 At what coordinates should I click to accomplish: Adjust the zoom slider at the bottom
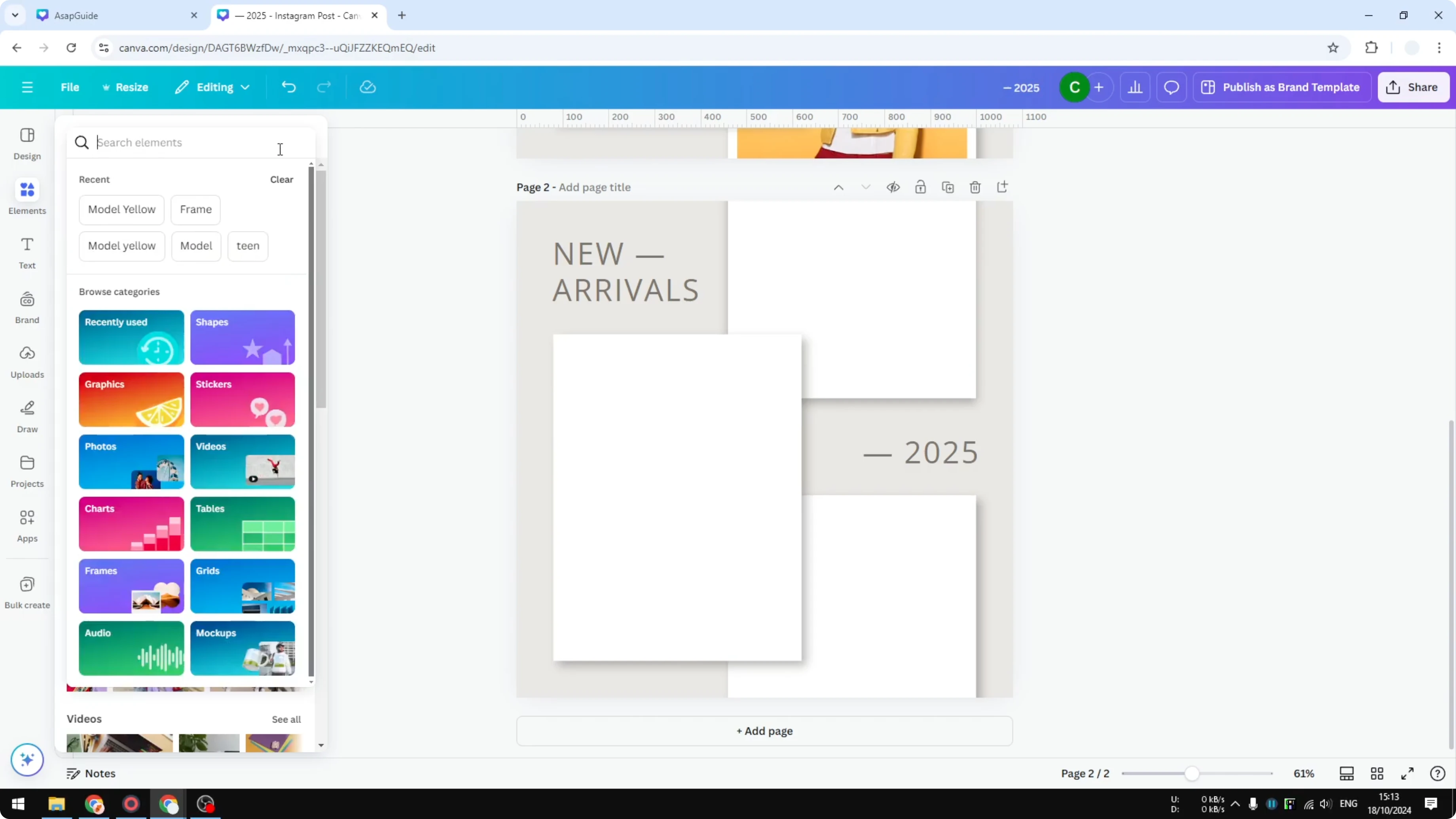1192,773
